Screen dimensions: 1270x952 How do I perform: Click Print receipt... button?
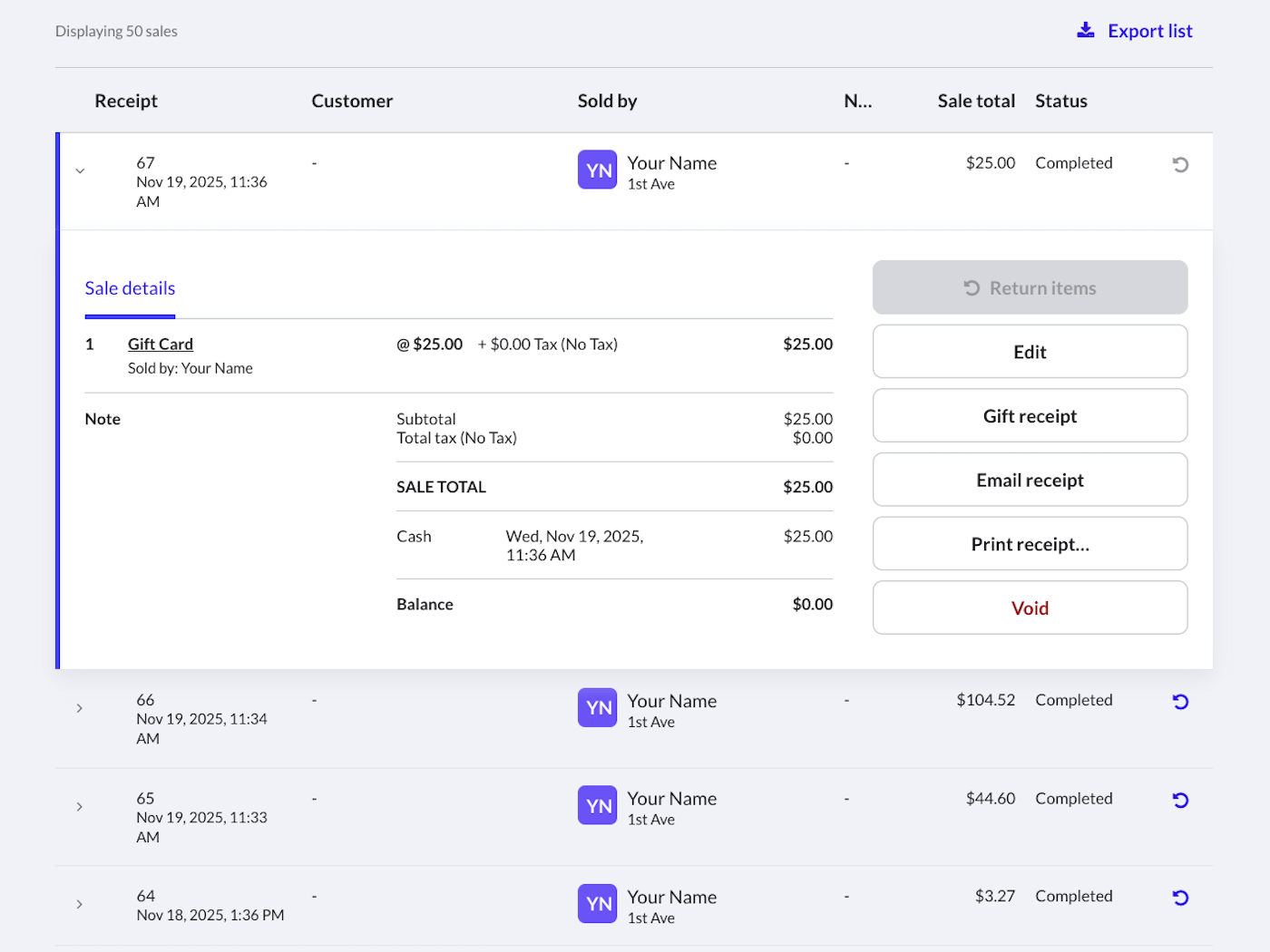[1030, 544]
